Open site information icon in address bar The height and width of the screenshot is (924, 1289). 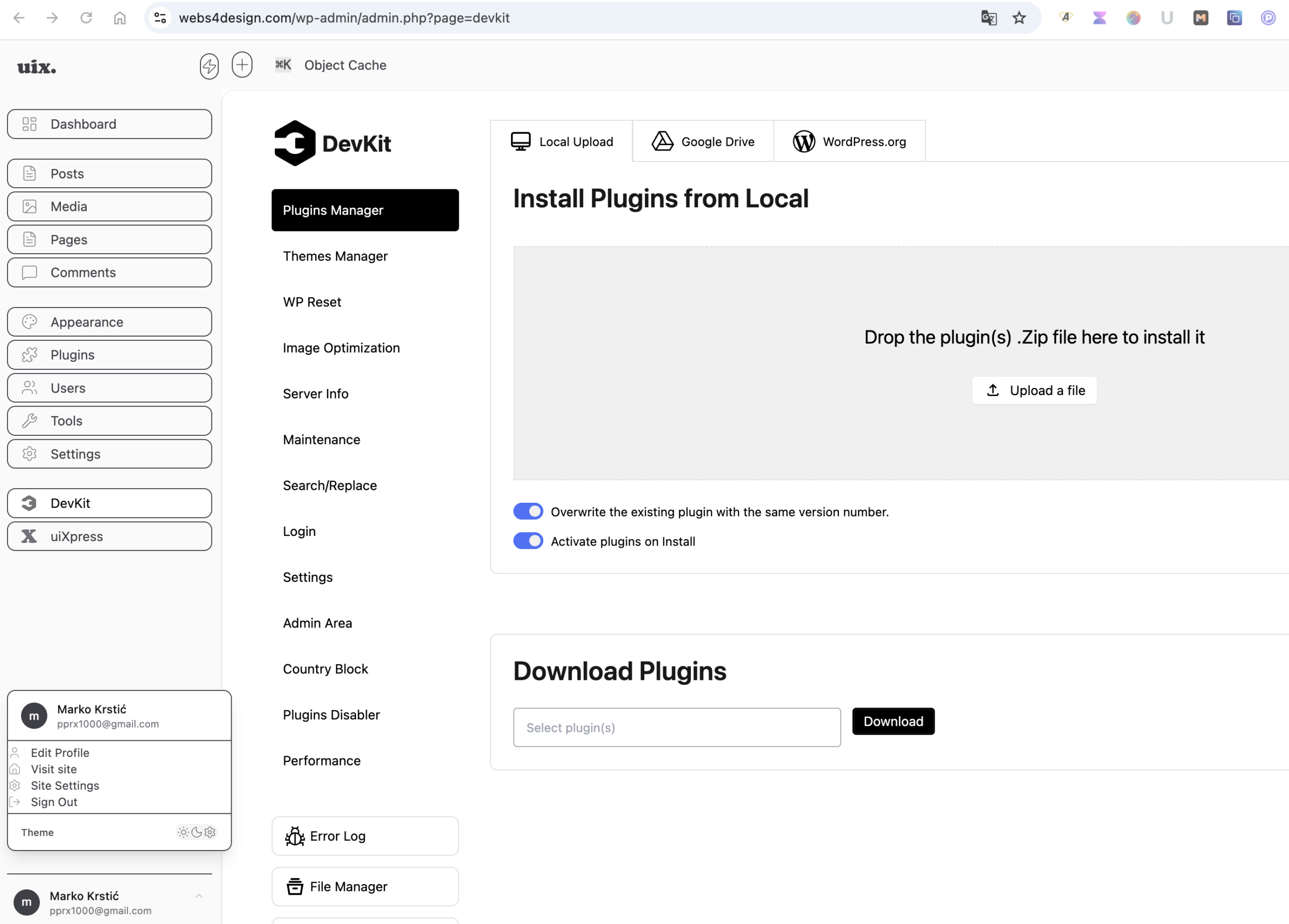pyautogui.click(x=160, y=18)
